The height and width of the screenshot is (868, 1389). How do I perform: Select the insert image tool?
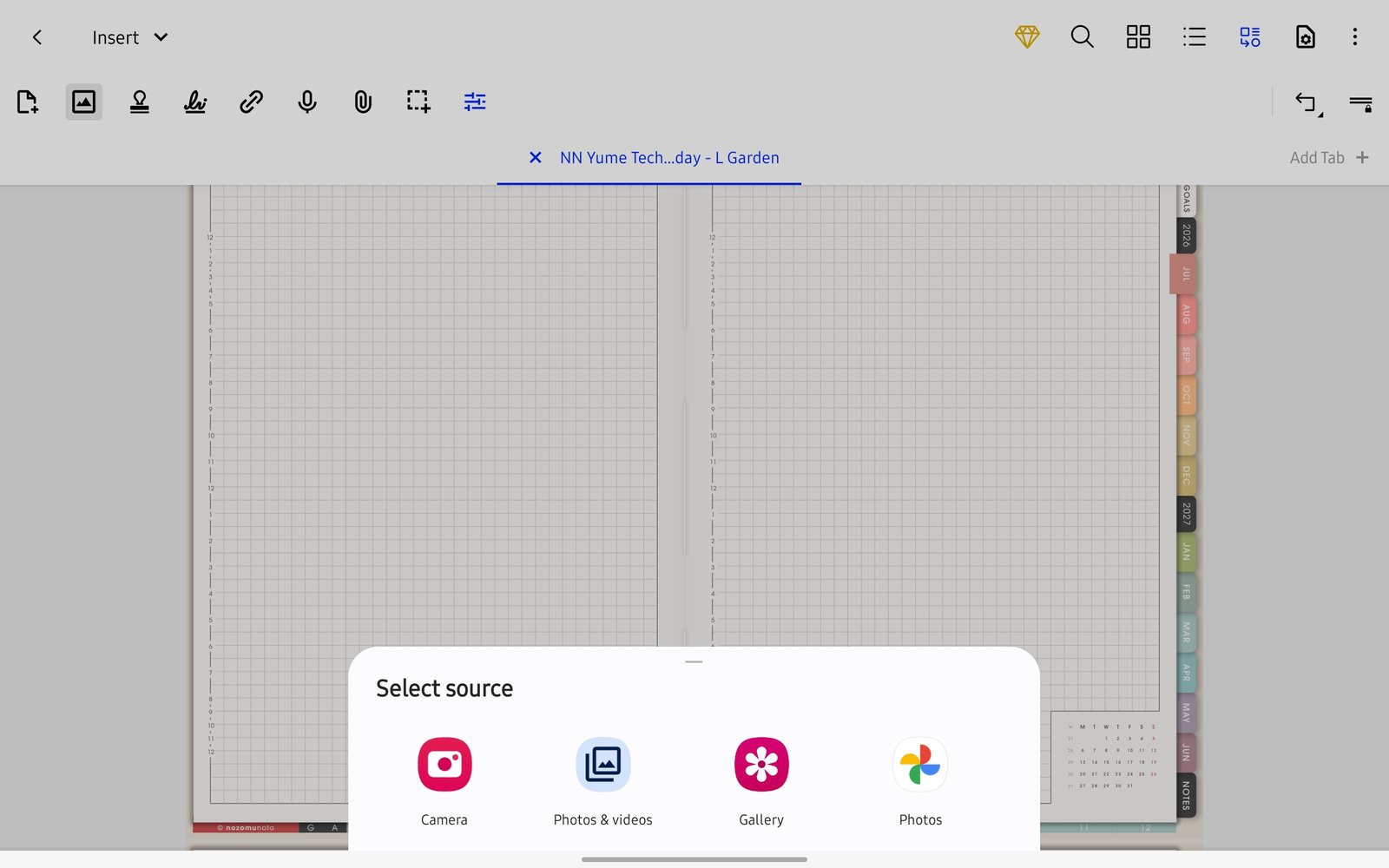point(83,102)
